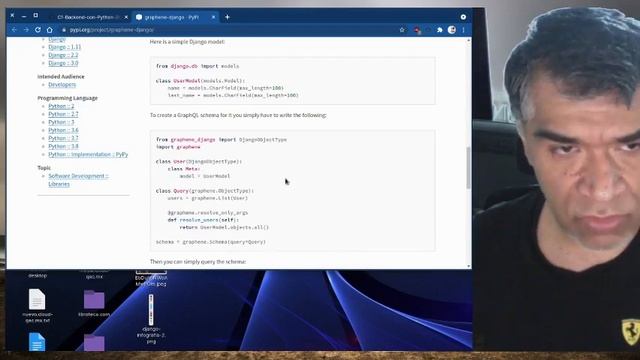This screenshot has width=640, height=360.
Task: Open a new tab with plus button
Action: pyautogui.click(x=227, y=17)
